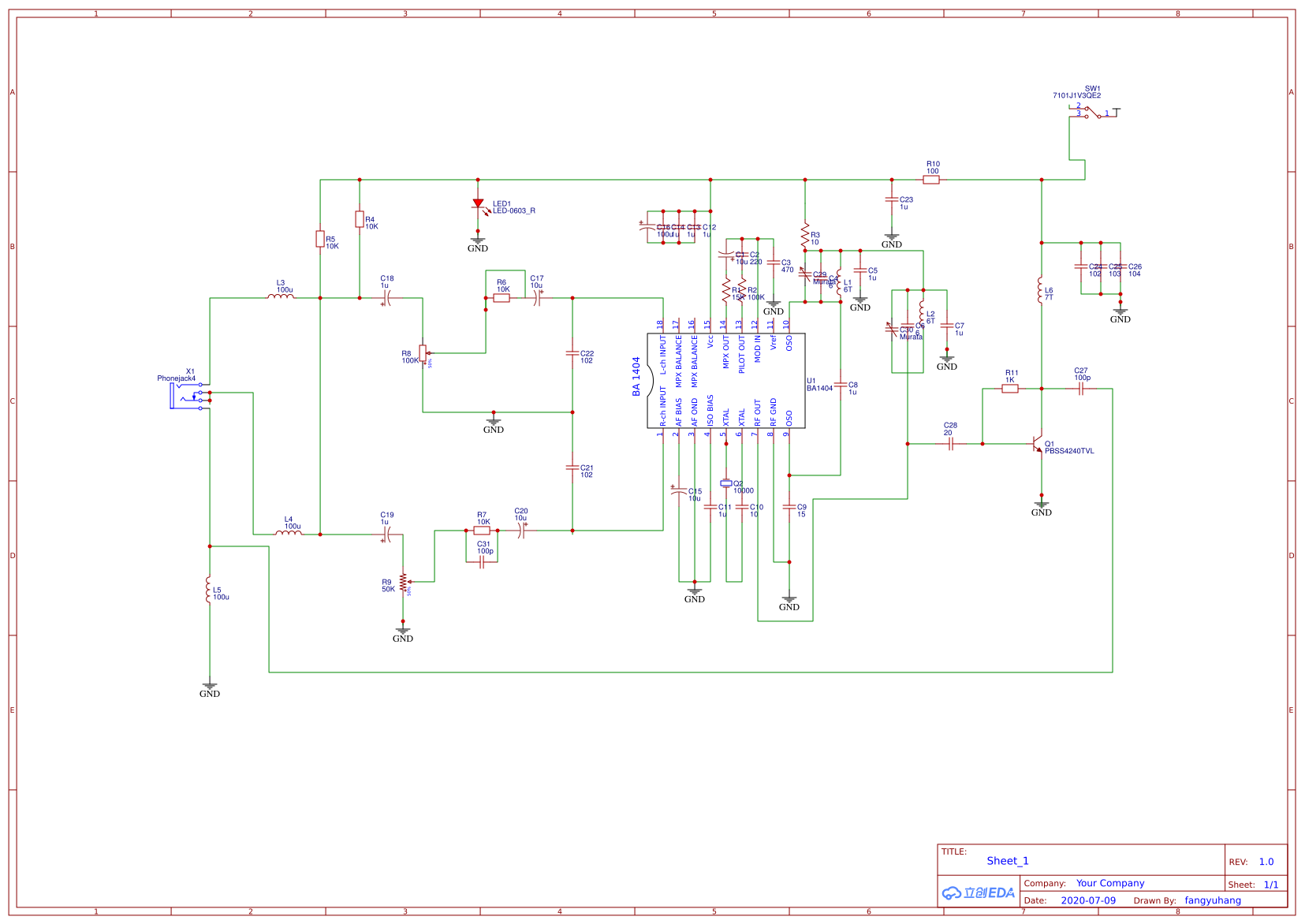This screenshot has width=1305, height=924.
Task: Click capacitor C19 symbol
Action: point(386,535)
